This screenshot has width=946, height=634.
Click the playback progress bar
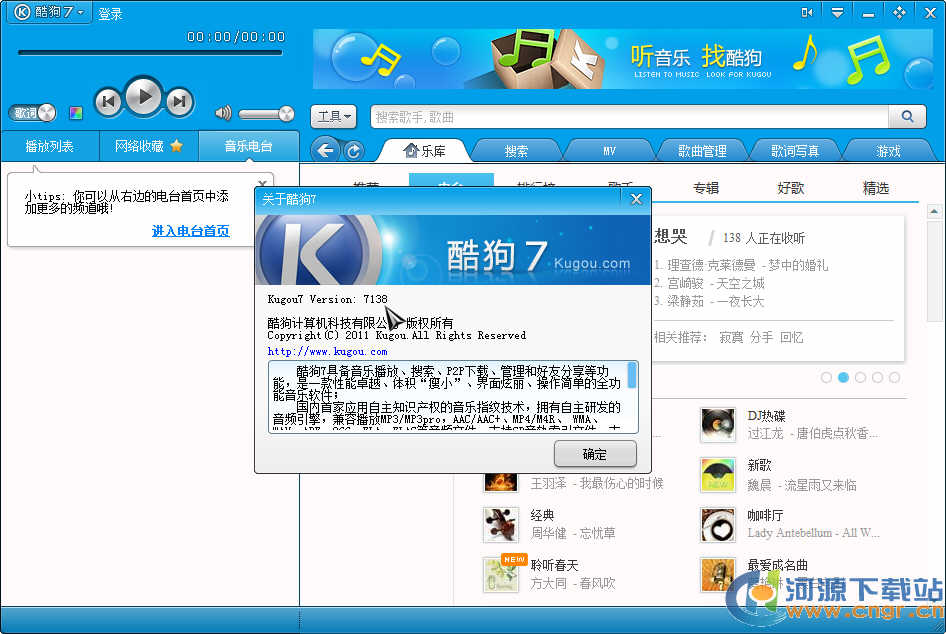150,52
